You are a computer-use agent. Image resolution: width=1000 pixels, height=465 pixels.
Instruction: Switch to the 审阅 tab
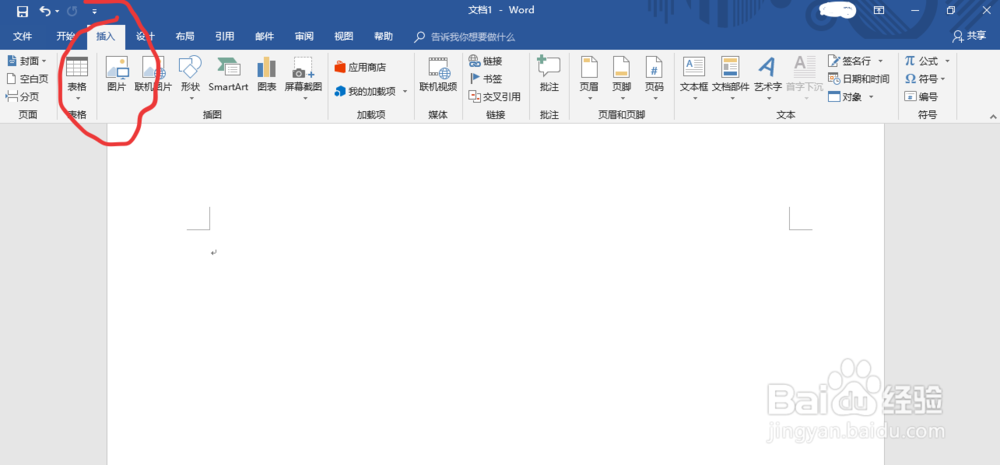304,36
